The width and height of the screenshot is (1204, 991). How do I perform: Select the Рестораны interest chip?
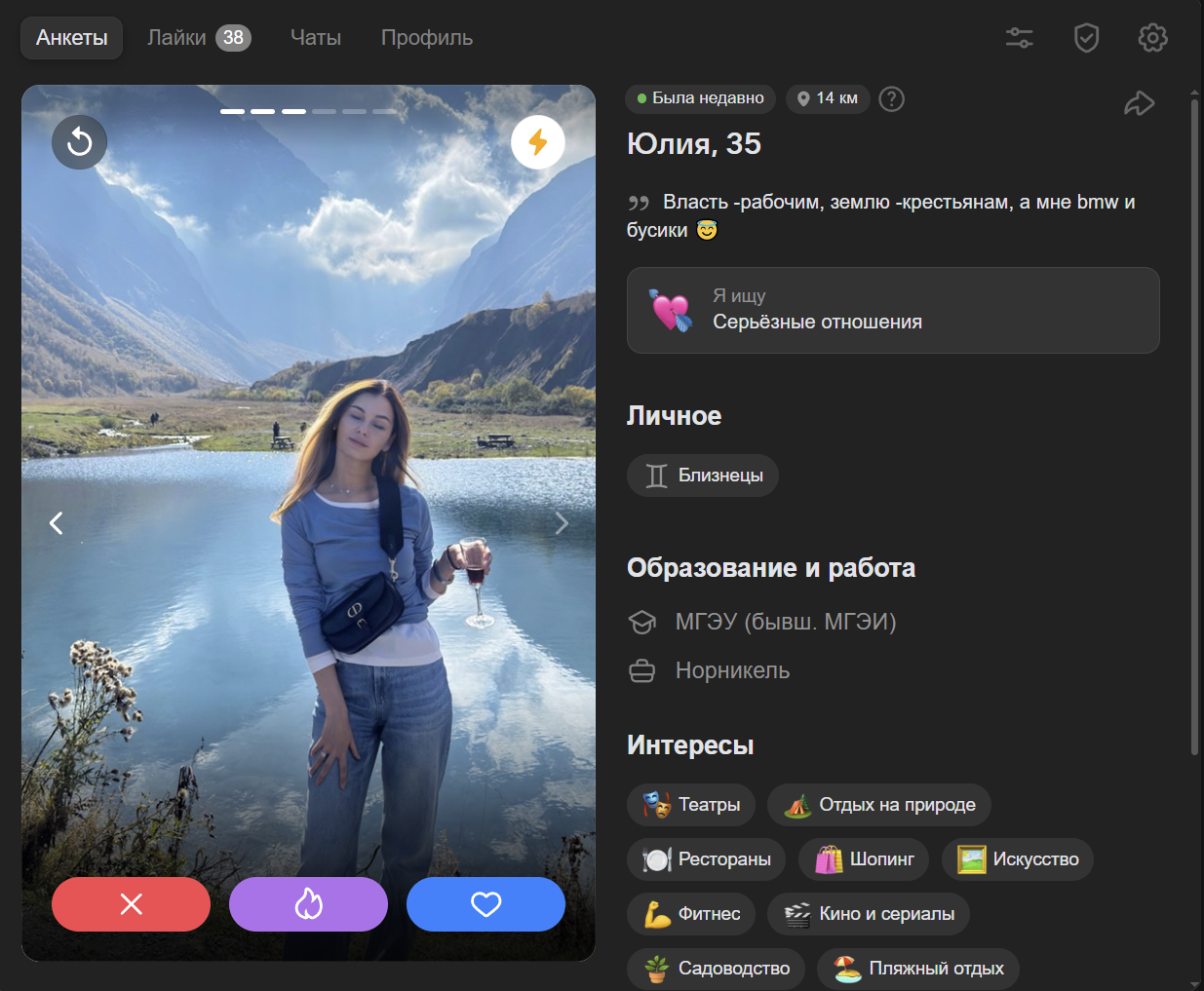[706, 859]
